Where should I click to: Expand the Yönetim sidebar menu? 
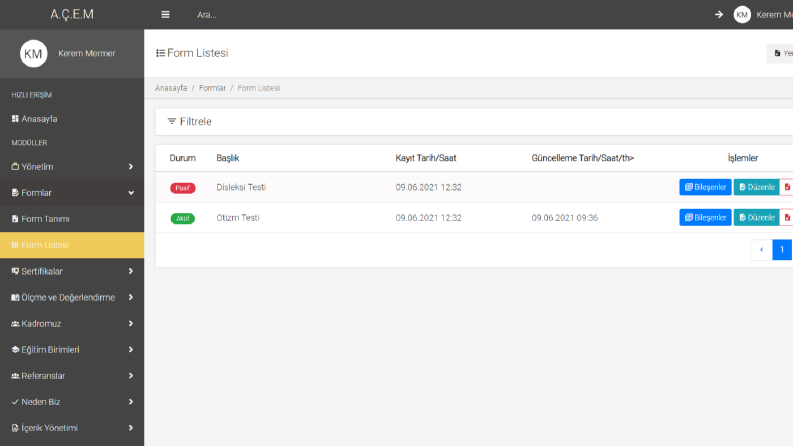(x=72, y=167)
